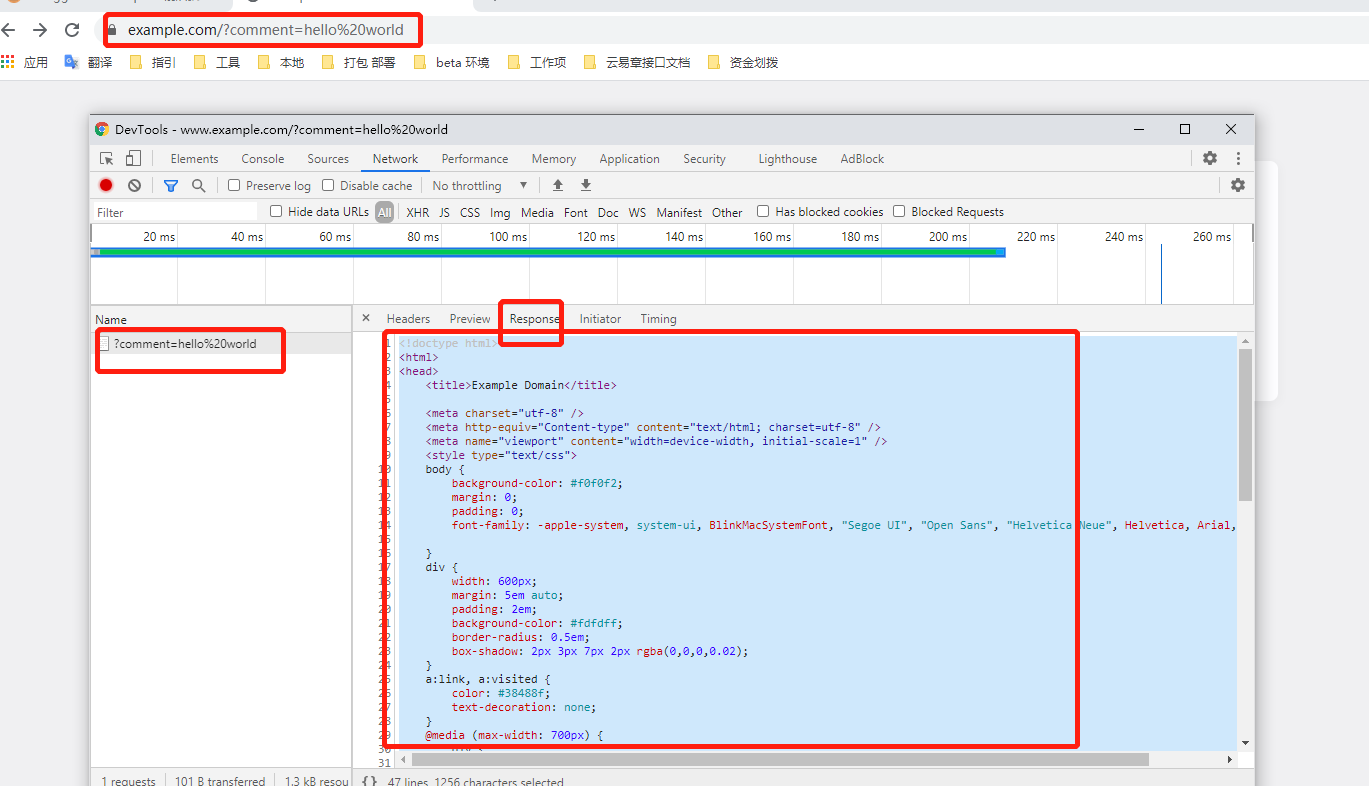This screenshot has height=786, width=1369.
Task: Filter requests by WS
Action: pyautogui.click(x=637, y=212)
